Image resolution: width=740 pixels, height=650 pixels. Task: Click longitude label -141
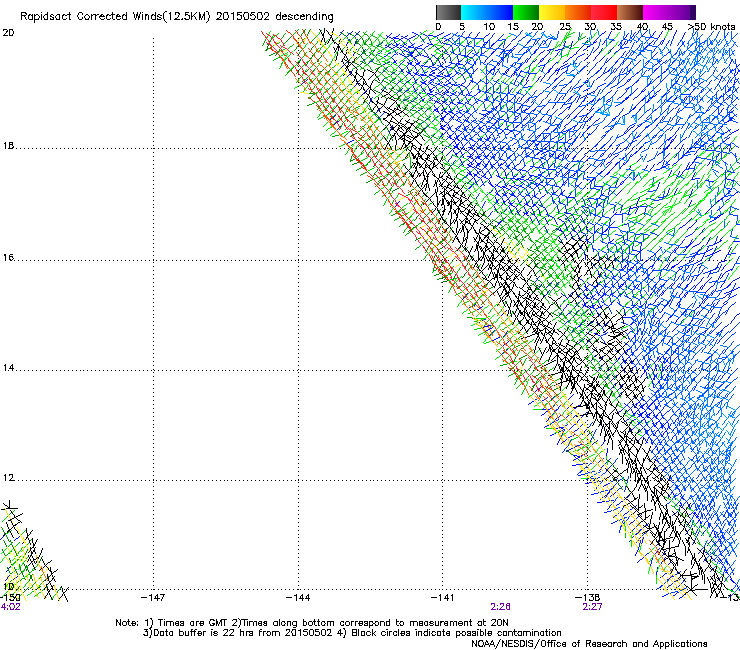pos(442,598)
